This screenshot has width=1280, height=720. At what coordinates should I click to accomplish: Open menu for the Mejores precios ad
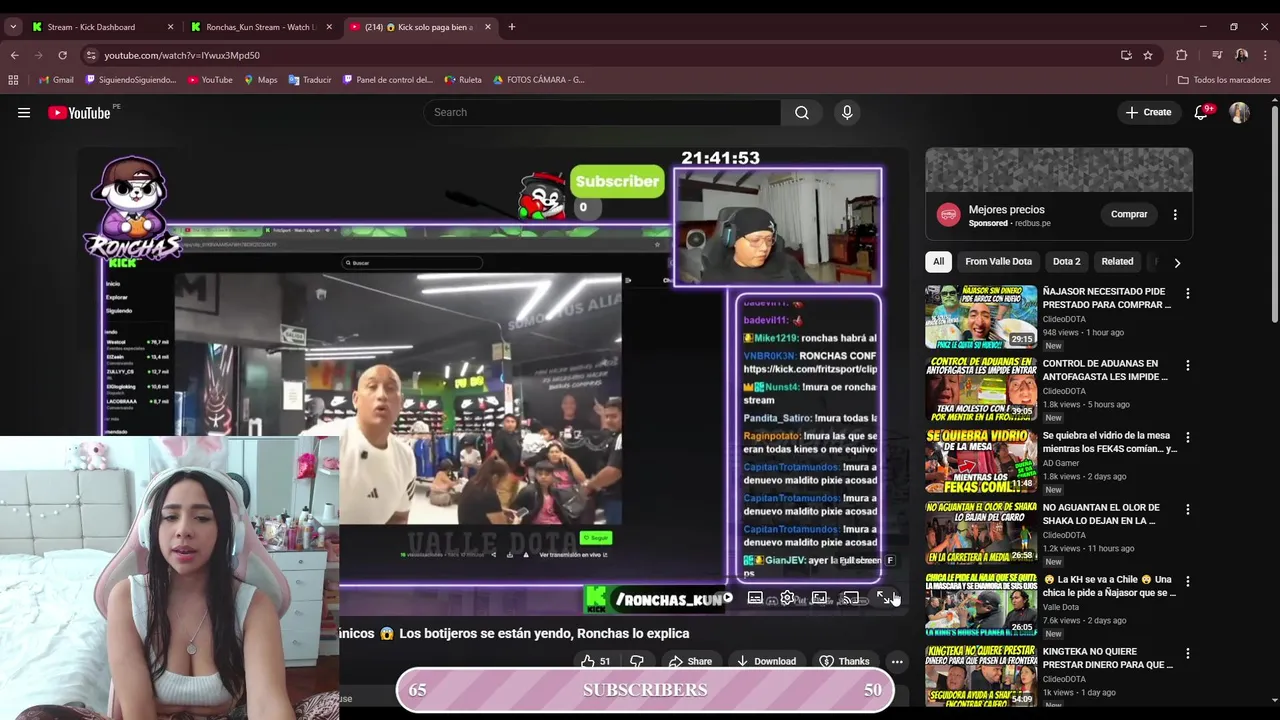point(1175,214)
